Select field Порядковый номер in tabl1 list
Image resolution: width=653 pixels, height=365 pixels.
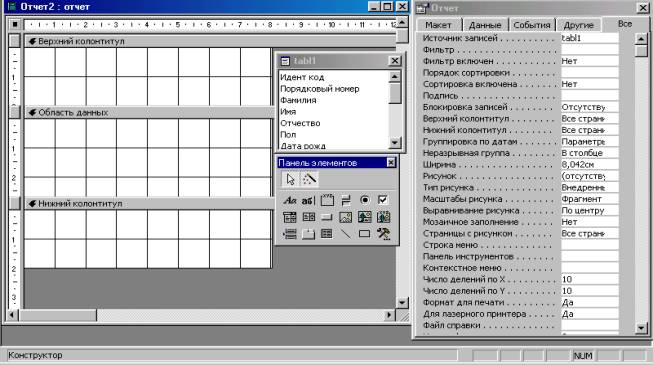pos(319,89)
